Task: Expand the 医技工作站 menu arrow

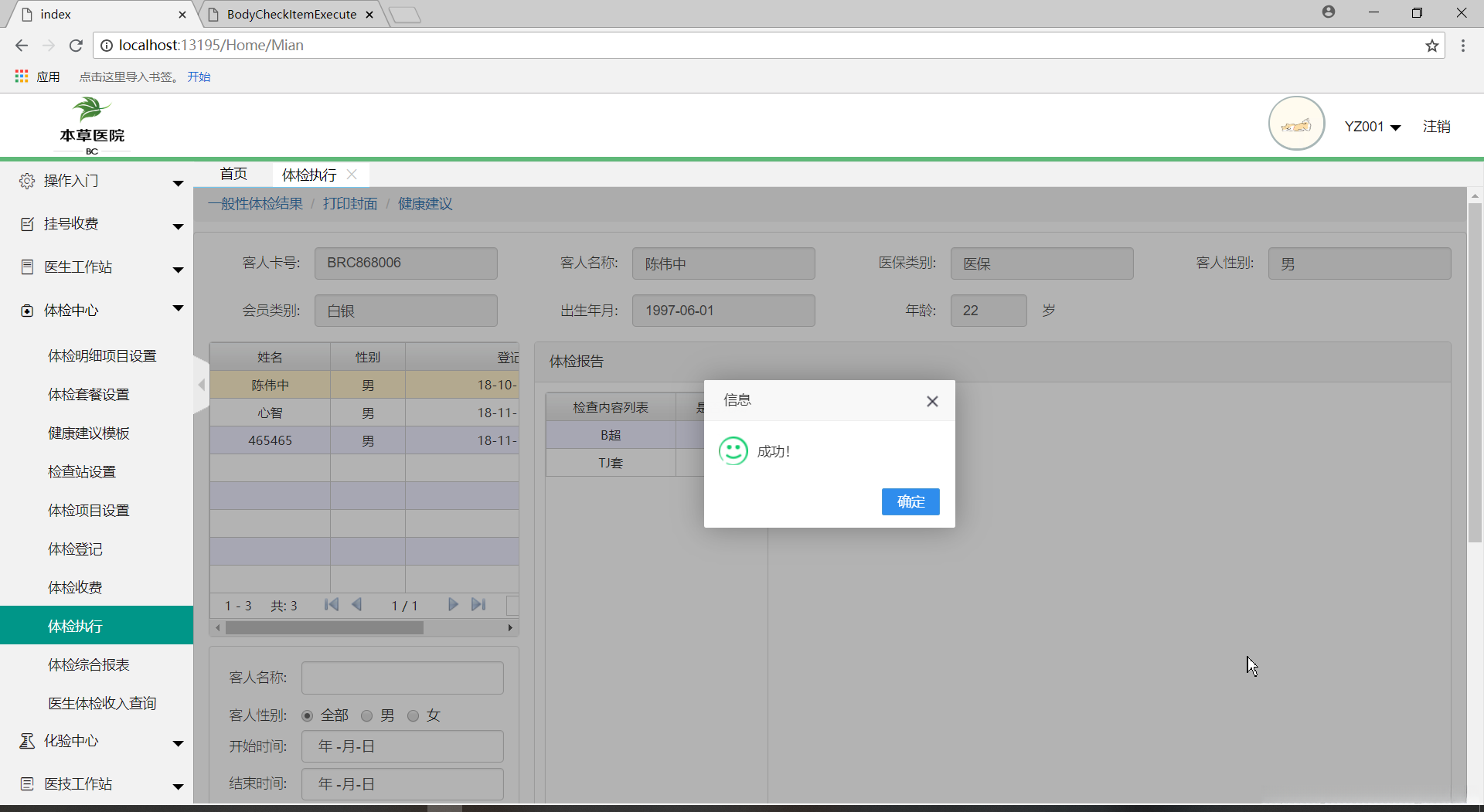Action: pyautogui.click(x=178, y=787)
